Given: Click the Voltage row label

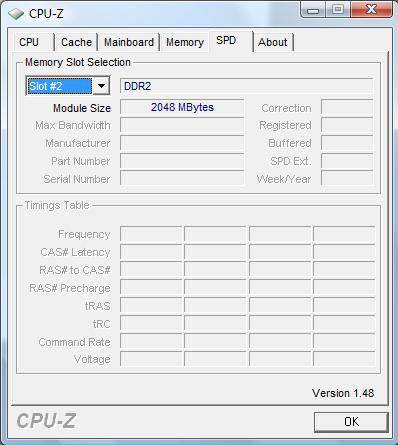Looking at the screenshot, I should click(x=92, y=360).
